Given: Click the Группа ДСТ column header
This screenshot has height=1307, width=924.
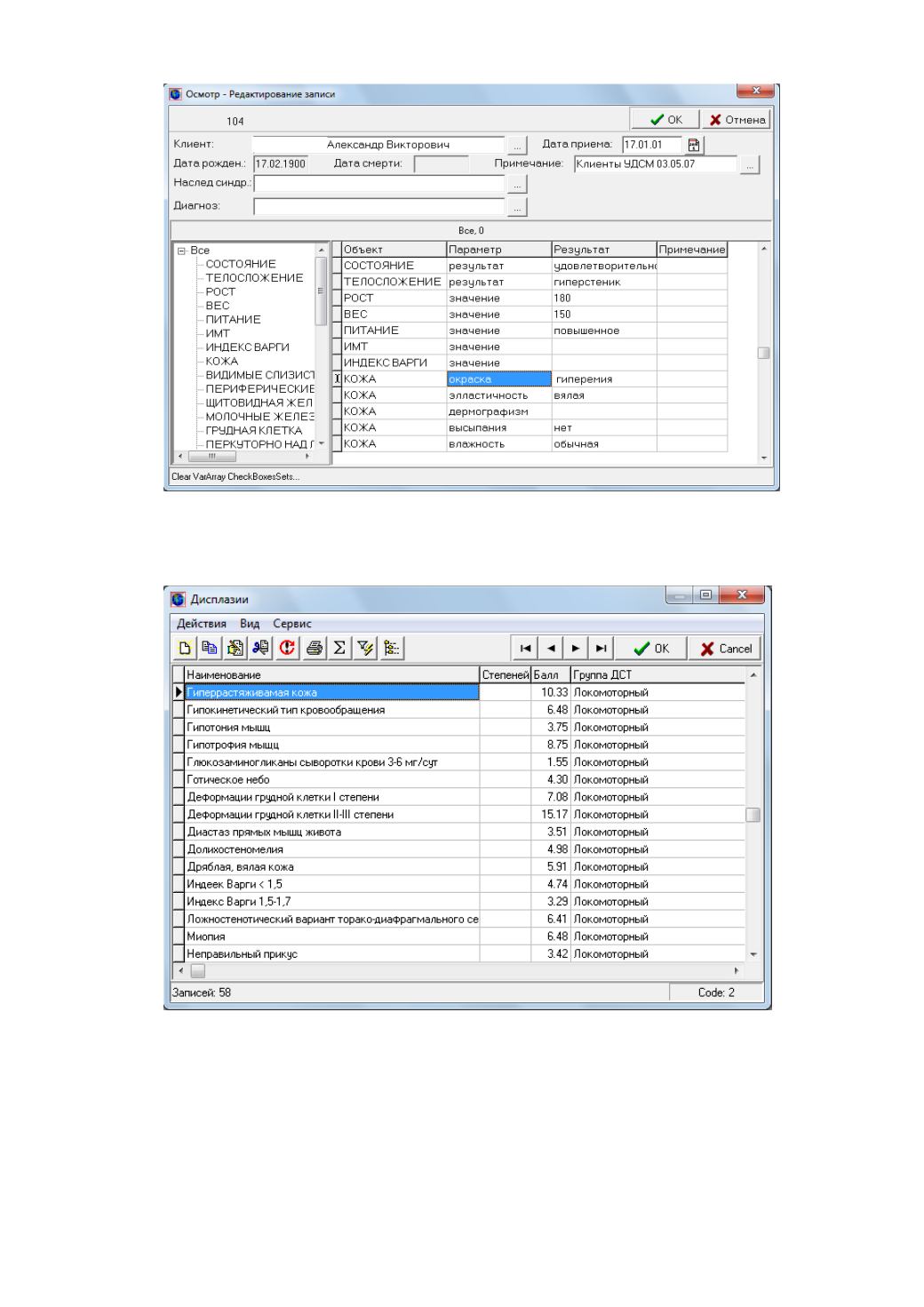Looking at the screenshot, I should 657,675.
